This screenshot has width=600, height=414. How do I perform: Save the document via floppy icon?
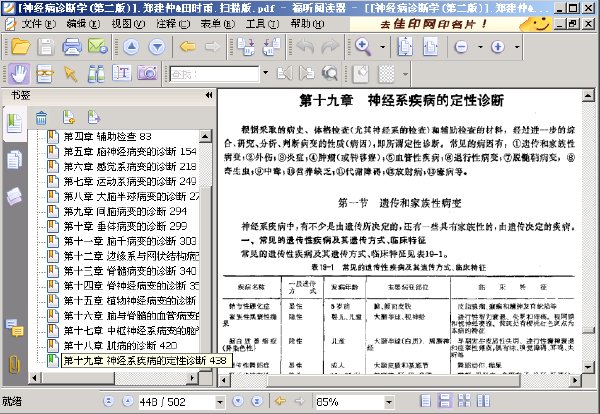pos(46,47)
